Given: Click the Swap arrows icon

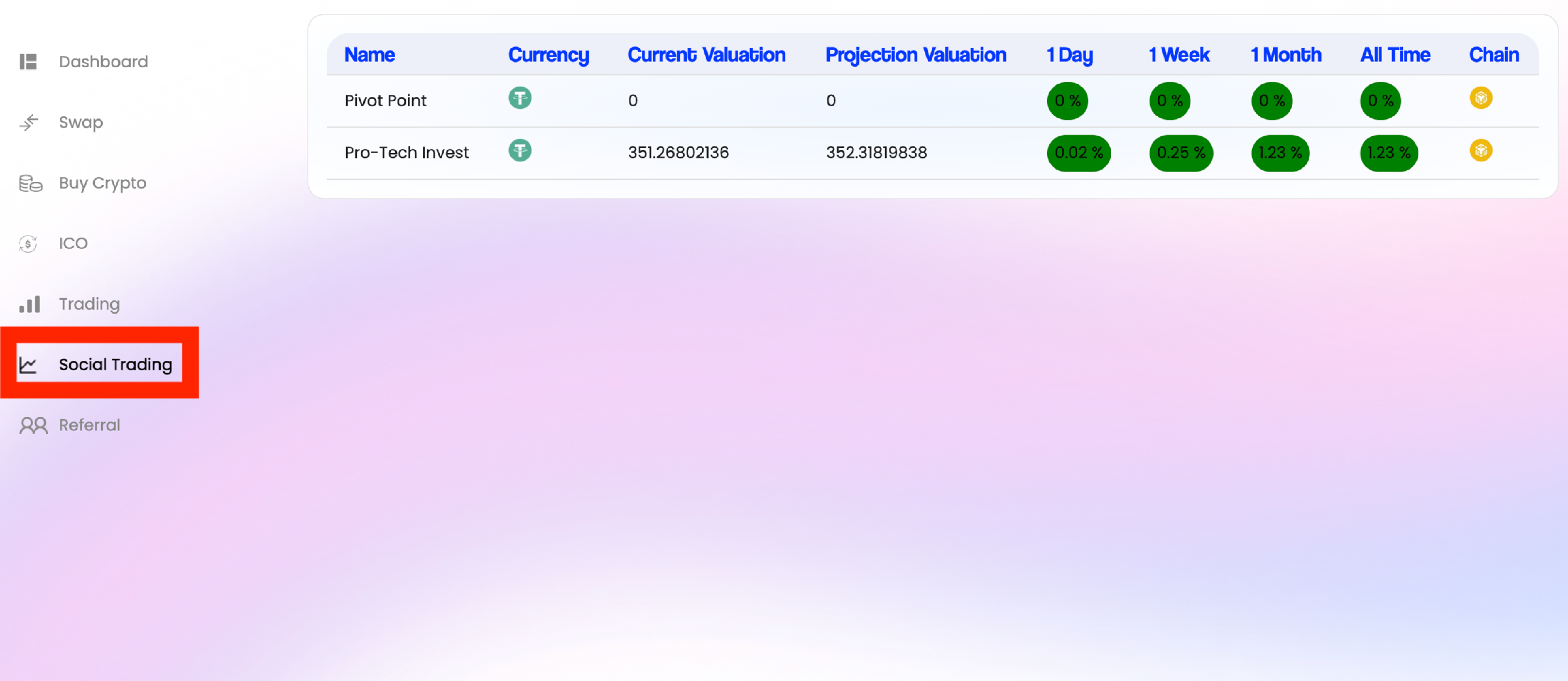Looking at the screenshot, I should pos(29,123).
